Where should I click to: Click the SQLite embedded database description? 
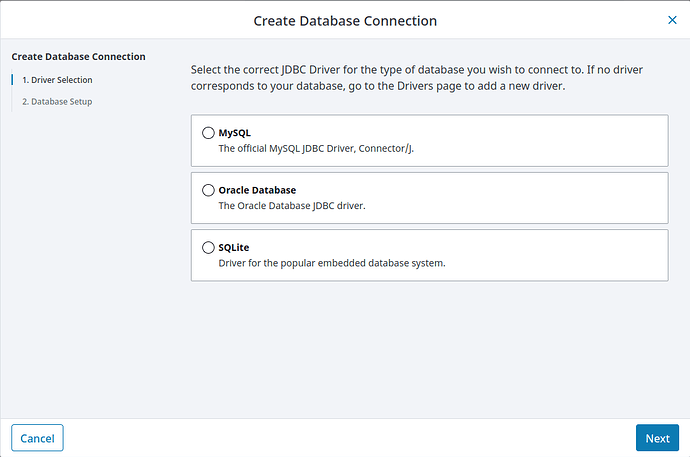click(x=331, y=263)
